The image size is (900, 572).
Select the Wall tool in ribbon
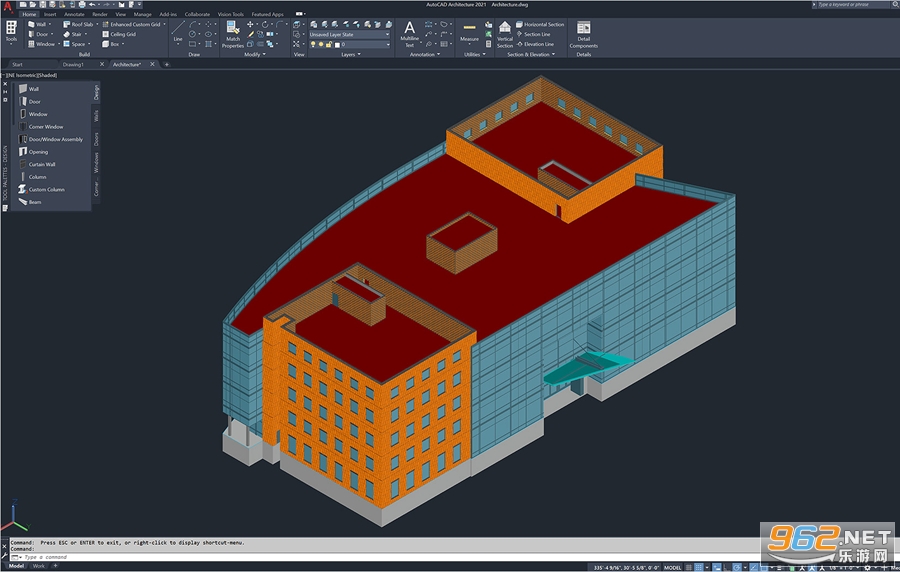[x=37, y=24]
